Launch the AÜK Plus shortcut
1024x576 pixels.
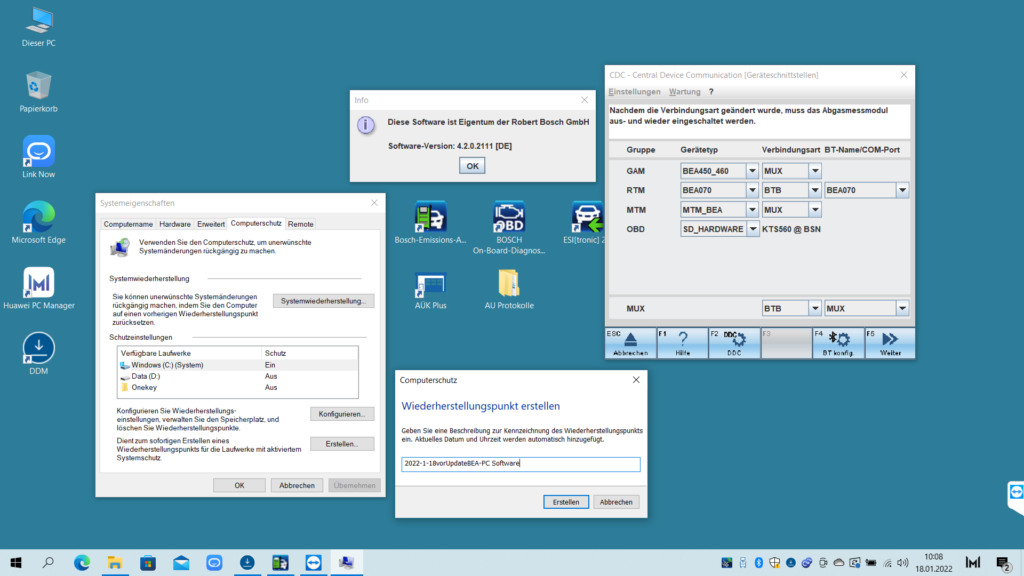[430, 290]
